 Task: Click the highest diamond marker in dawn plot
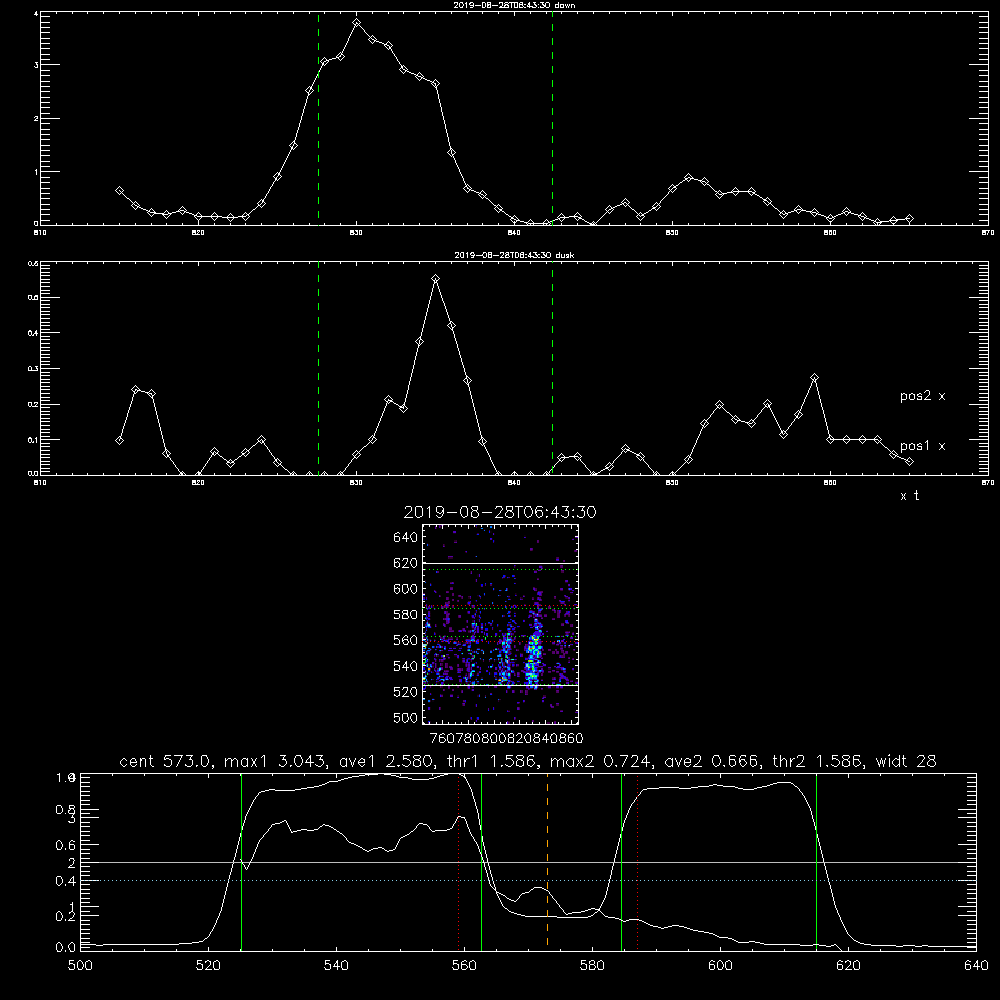coord(357,22)
